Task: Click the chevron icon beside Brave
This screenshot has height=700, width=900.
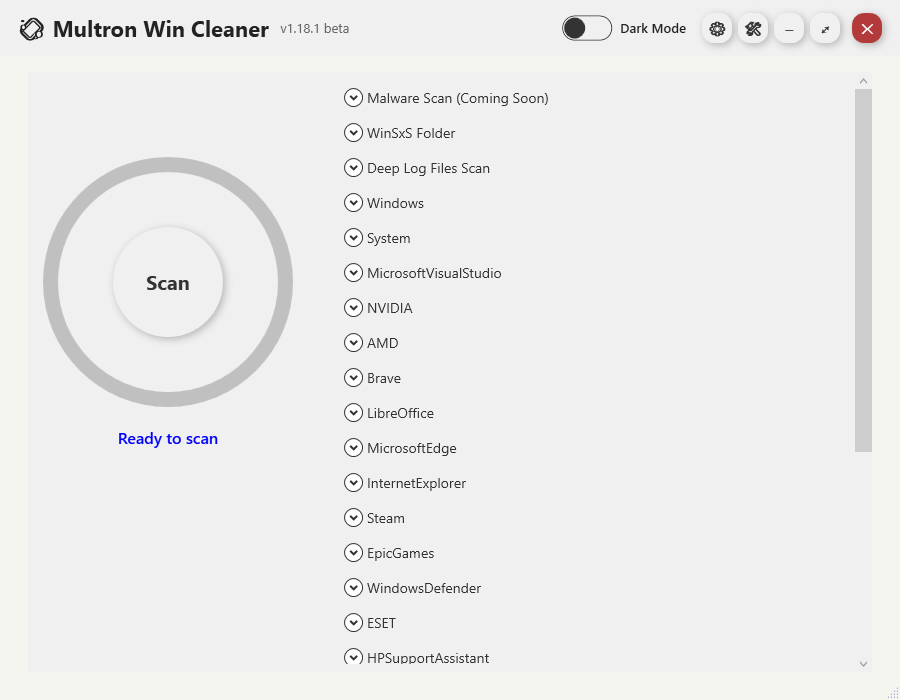Action: point(353,378)
